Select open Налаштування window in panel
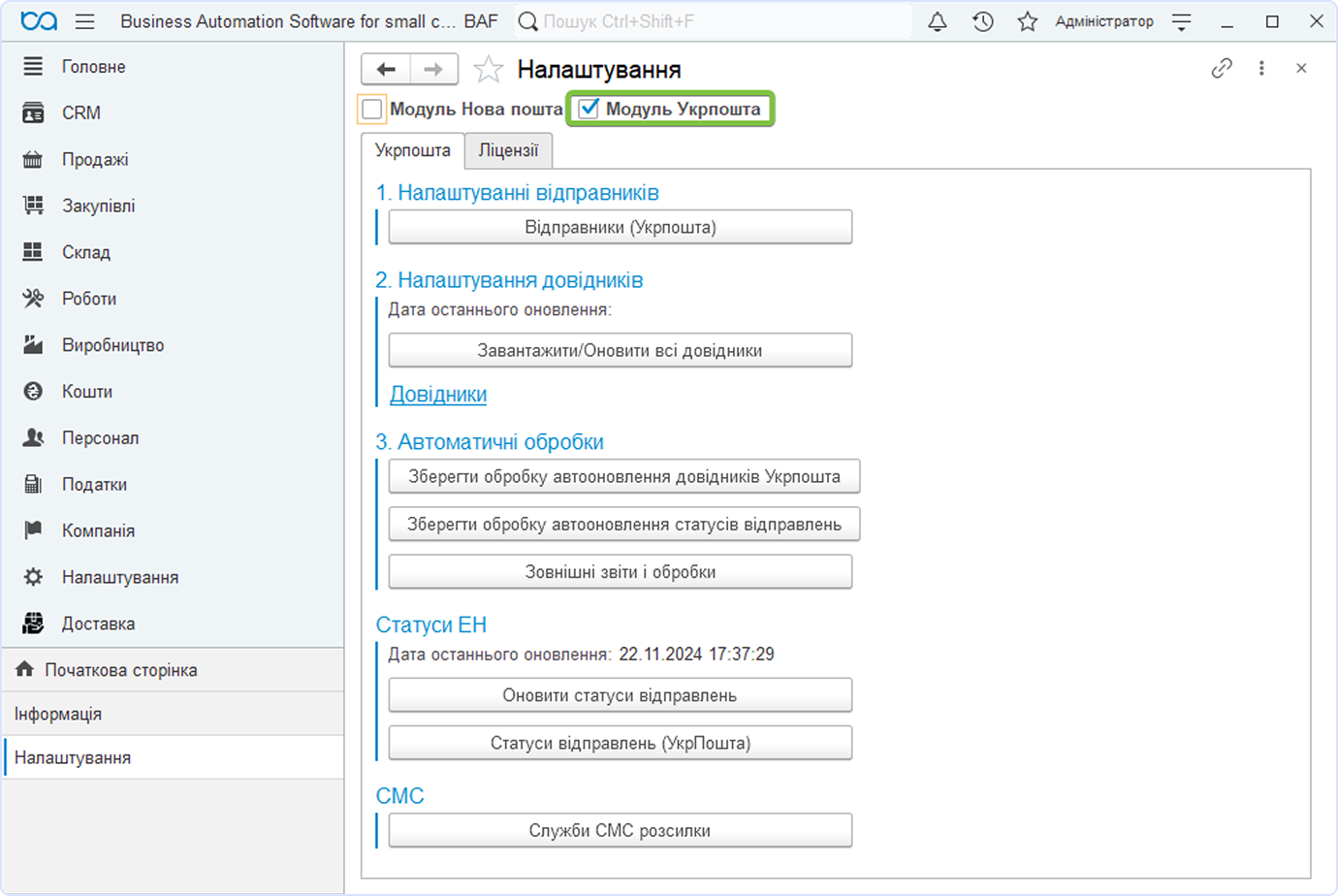Image resolution: width=1338 pixels, height=896 pixels. pos(173,757)
